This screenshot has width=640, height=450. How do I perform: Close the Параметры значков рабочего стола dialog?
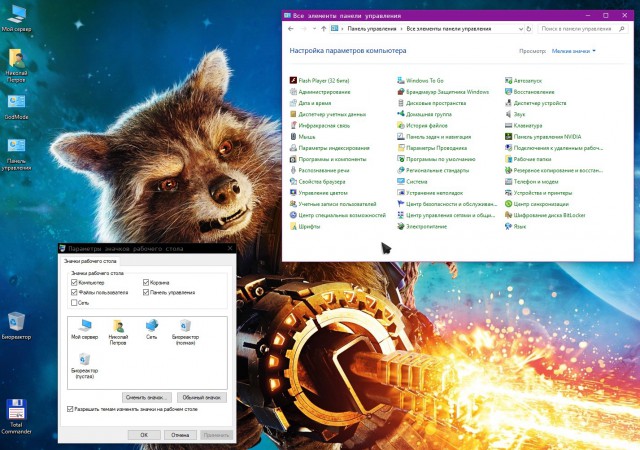point(230,248)
